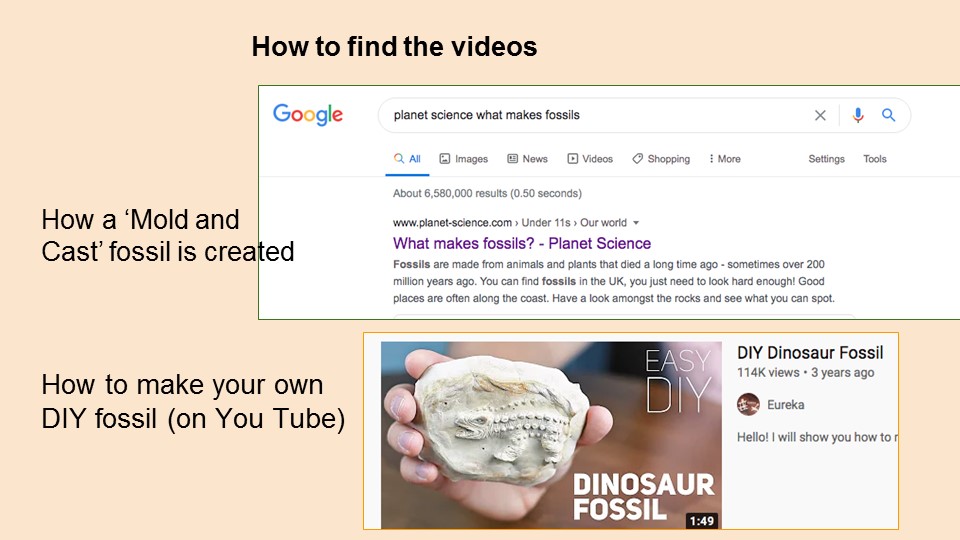Click the blue magnifier search icon

point(888,115)
